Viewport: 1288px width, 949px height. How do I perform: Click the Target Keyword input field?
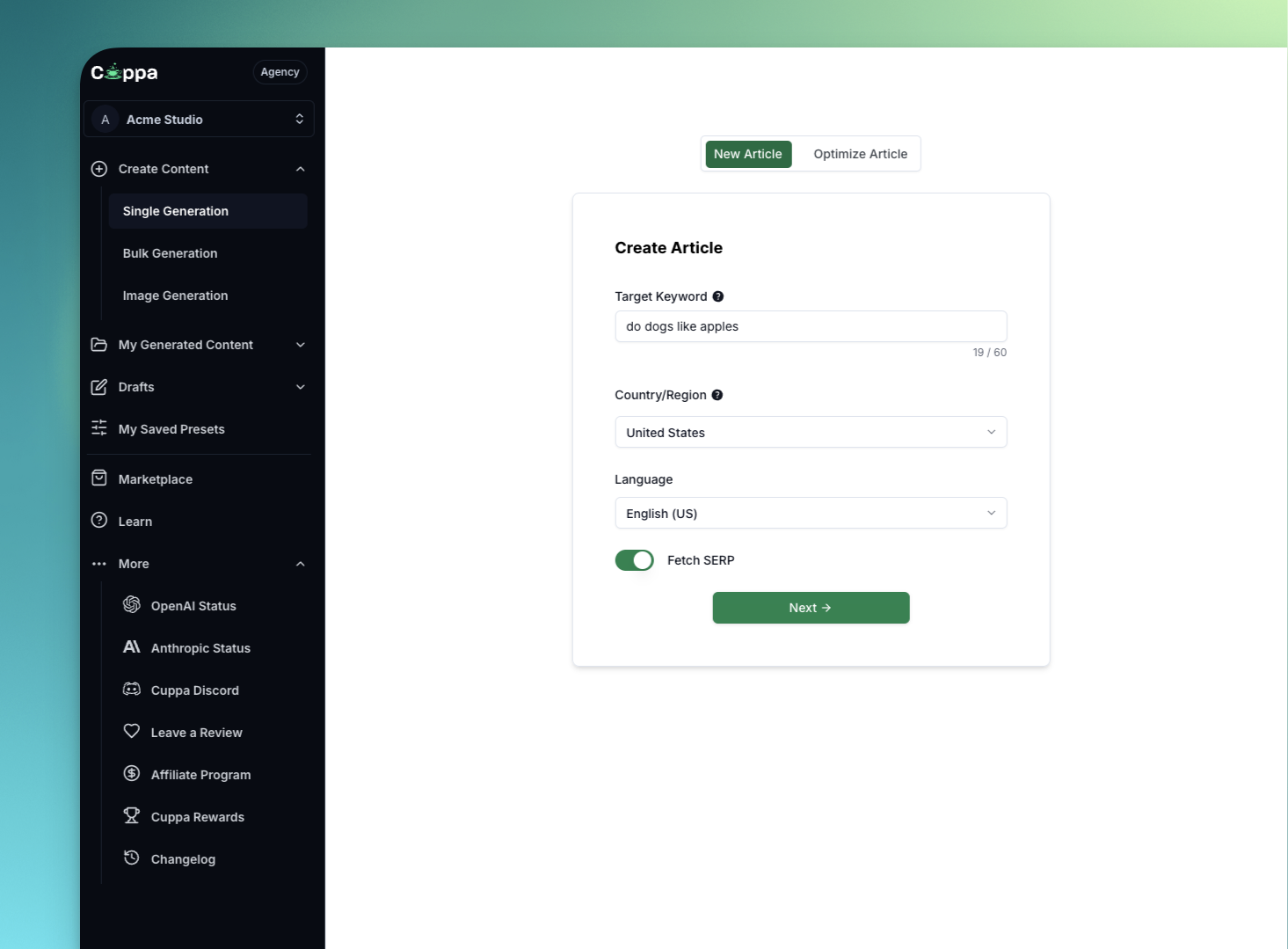point(810,326)
